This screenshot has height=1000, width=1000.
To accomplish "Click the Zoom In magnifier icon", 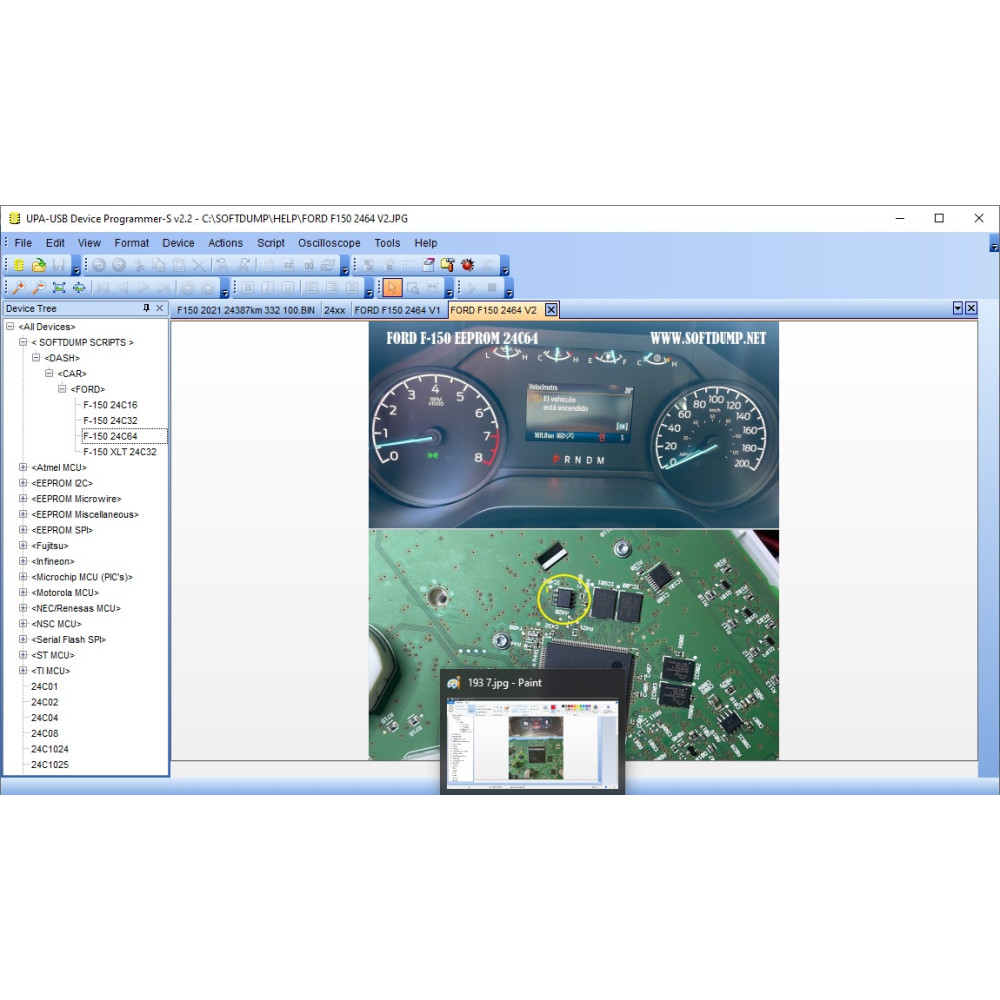I will 19,288.
